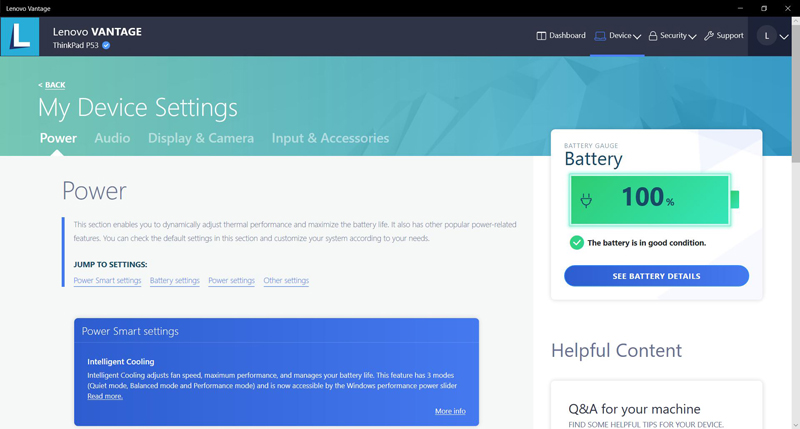Open the Dashboard menu item

561,36
